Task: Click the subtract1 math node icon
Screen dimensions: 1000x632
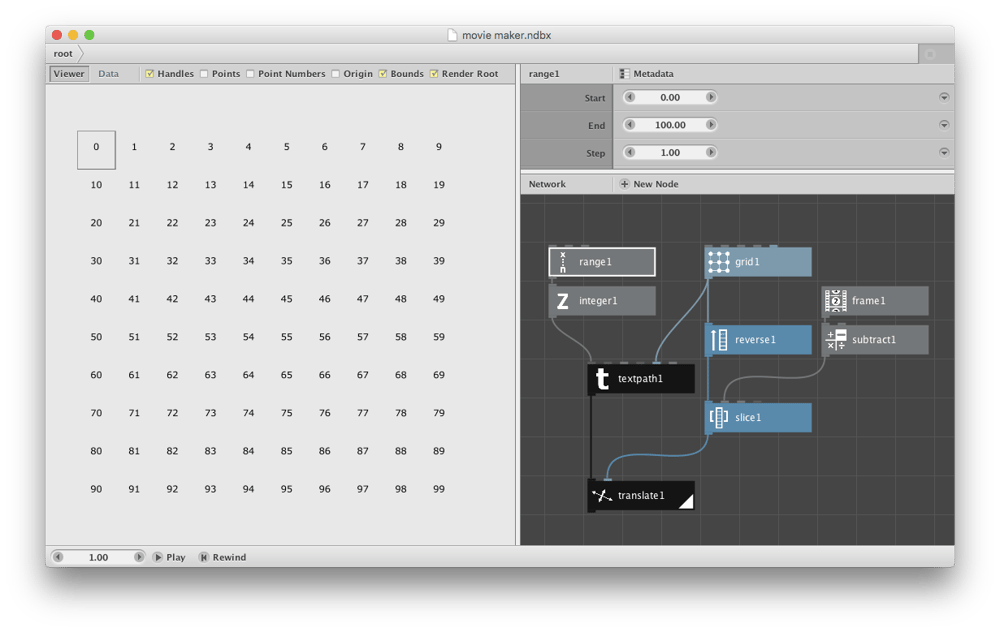Action: coord(835,340)
